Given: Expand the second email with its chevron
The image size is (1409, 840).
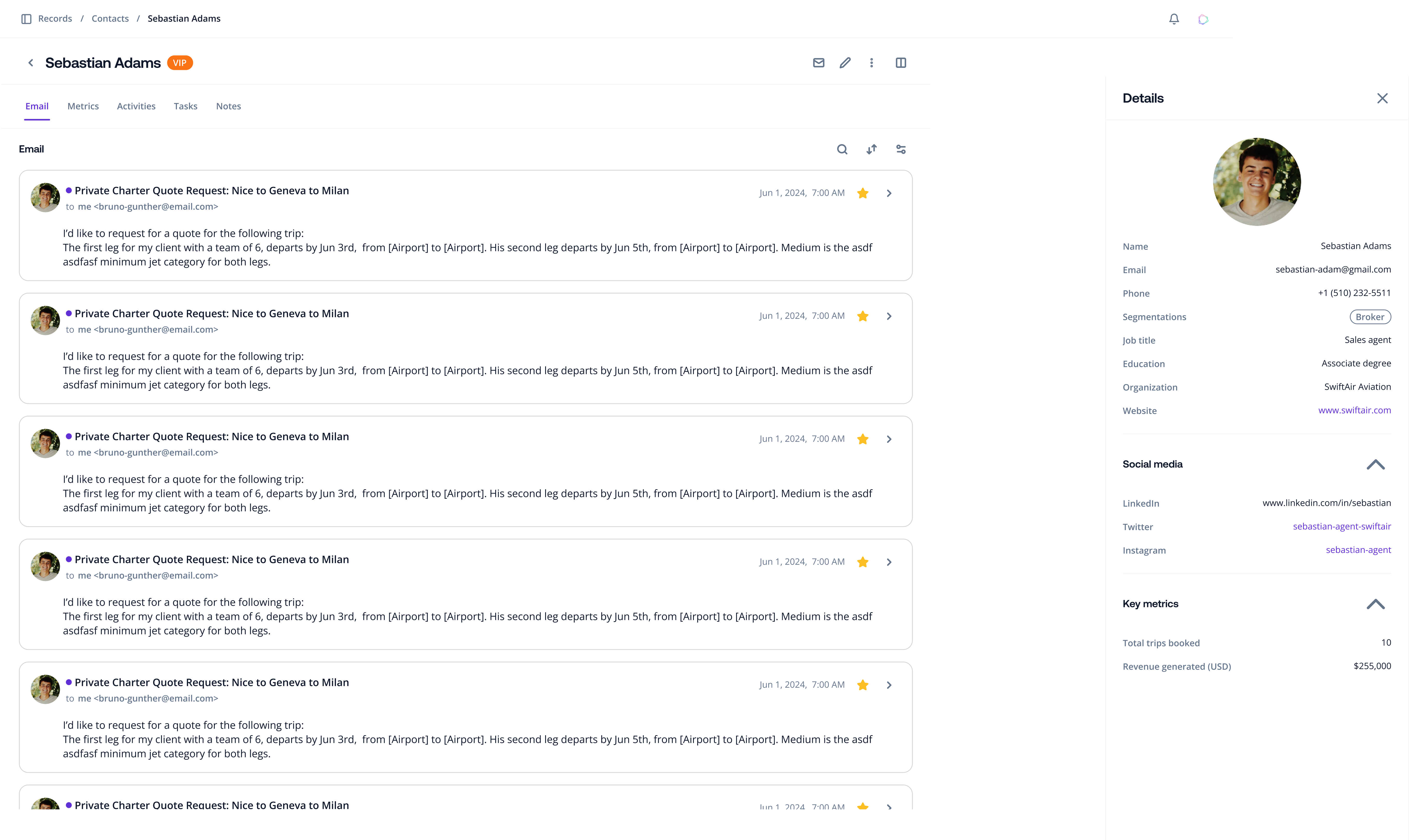Looking at the screenshot, I should click(889, 316).
